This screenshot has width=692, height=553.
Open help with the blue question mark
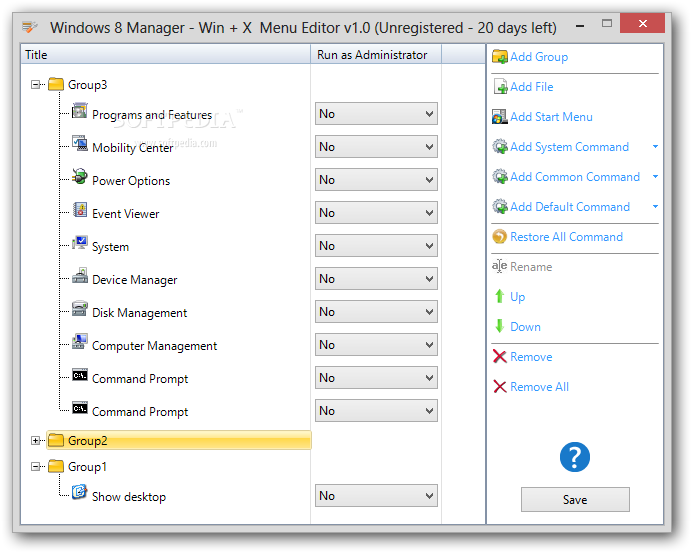click(575, 457)
